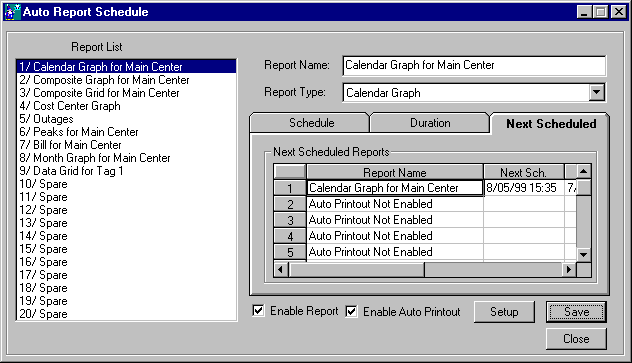Click the 'Next Sch.' column header
This screenshot has height=363, width=632.
(524, 172)
